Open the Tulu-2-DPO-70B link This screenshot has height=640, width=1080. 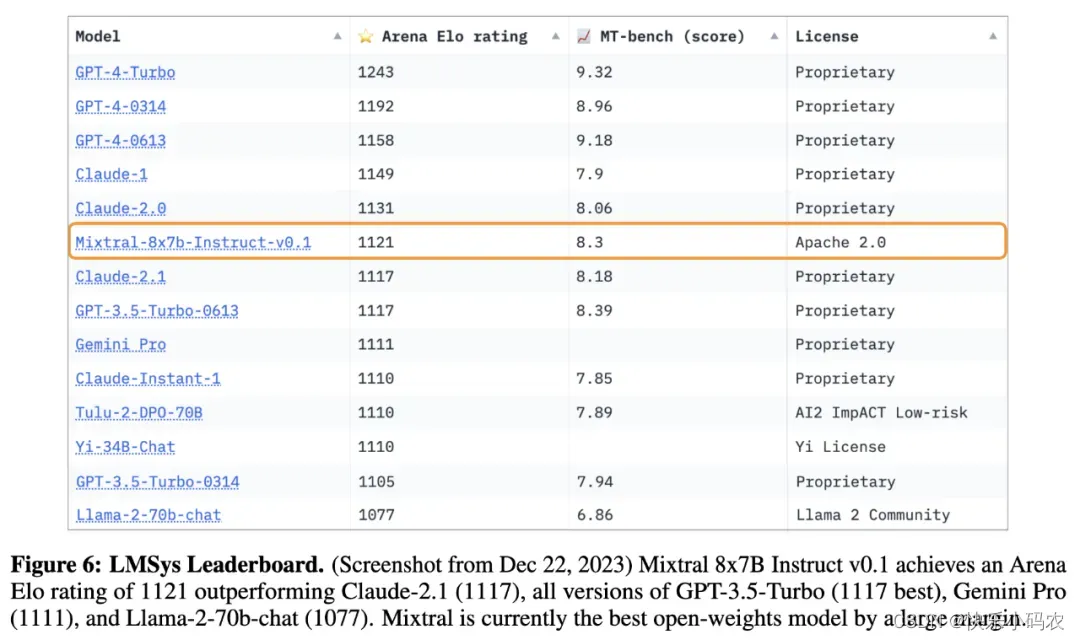139,413
